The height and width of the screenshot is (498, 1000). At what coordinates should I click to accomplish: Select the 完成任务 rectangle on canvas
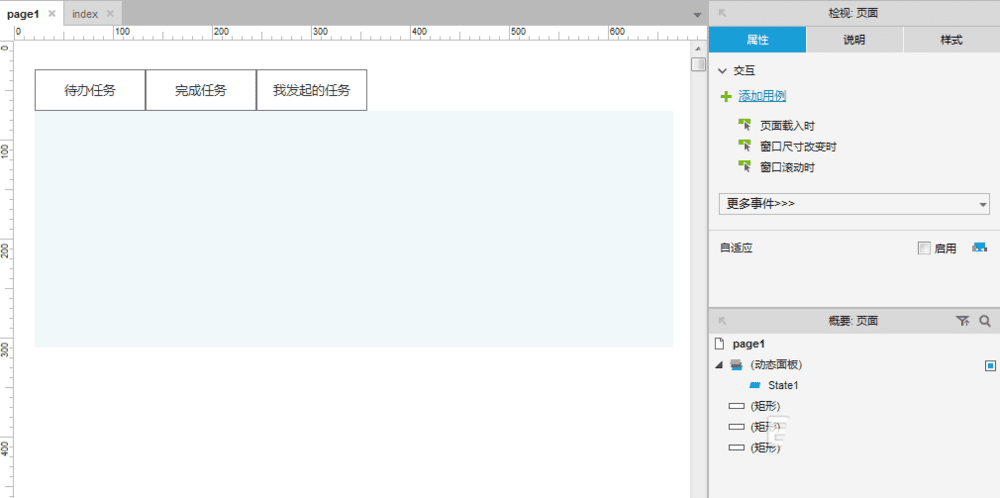point(201,90)
